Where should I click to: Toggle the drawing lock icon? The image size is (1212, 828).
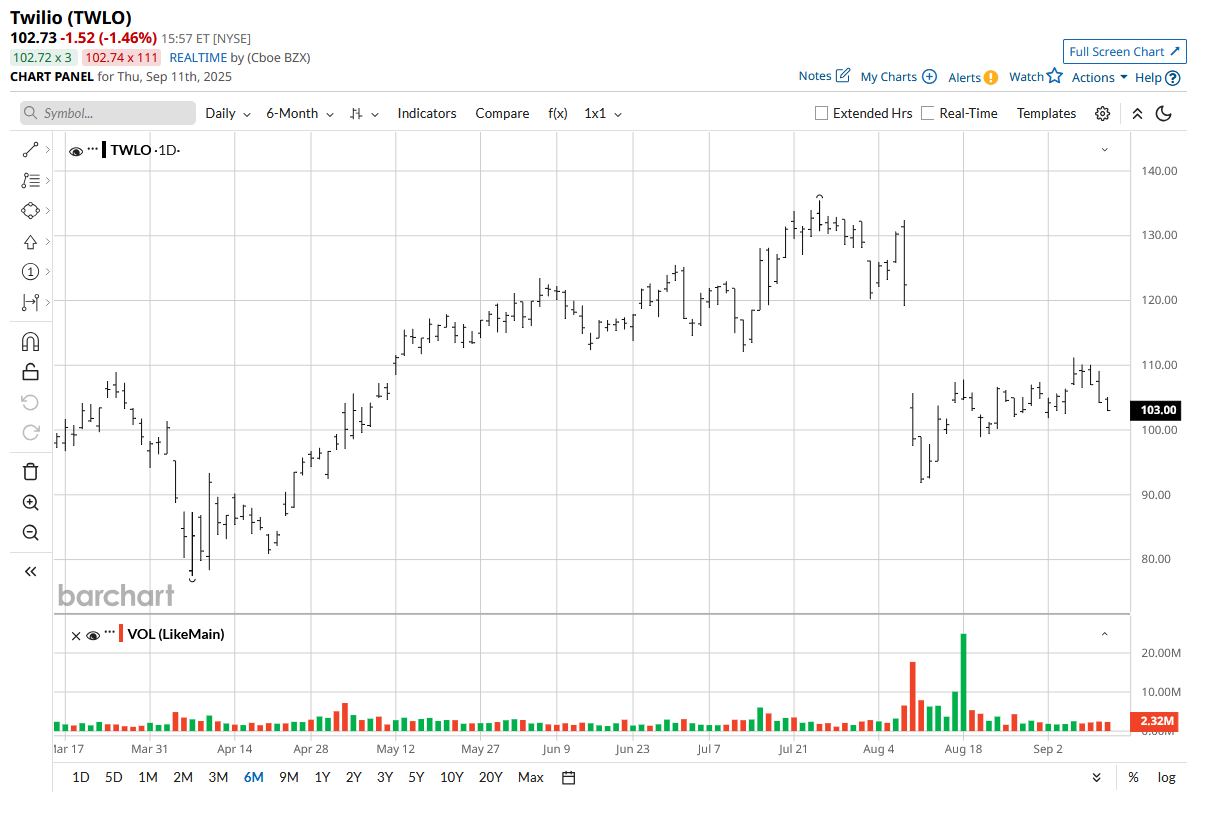[x=30, y=372]
